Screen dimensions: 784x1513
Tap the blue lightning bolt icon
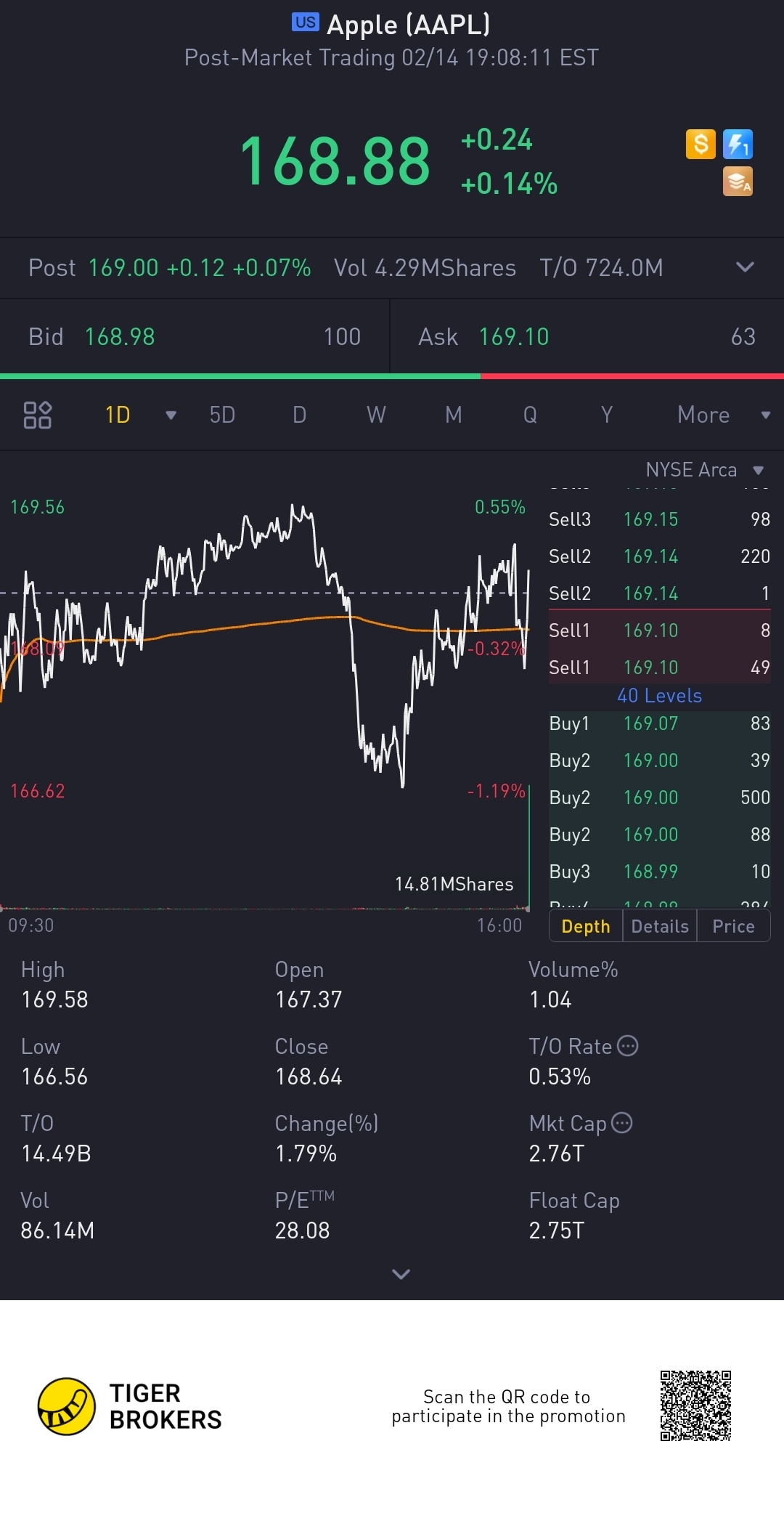(x=738, y=144)
